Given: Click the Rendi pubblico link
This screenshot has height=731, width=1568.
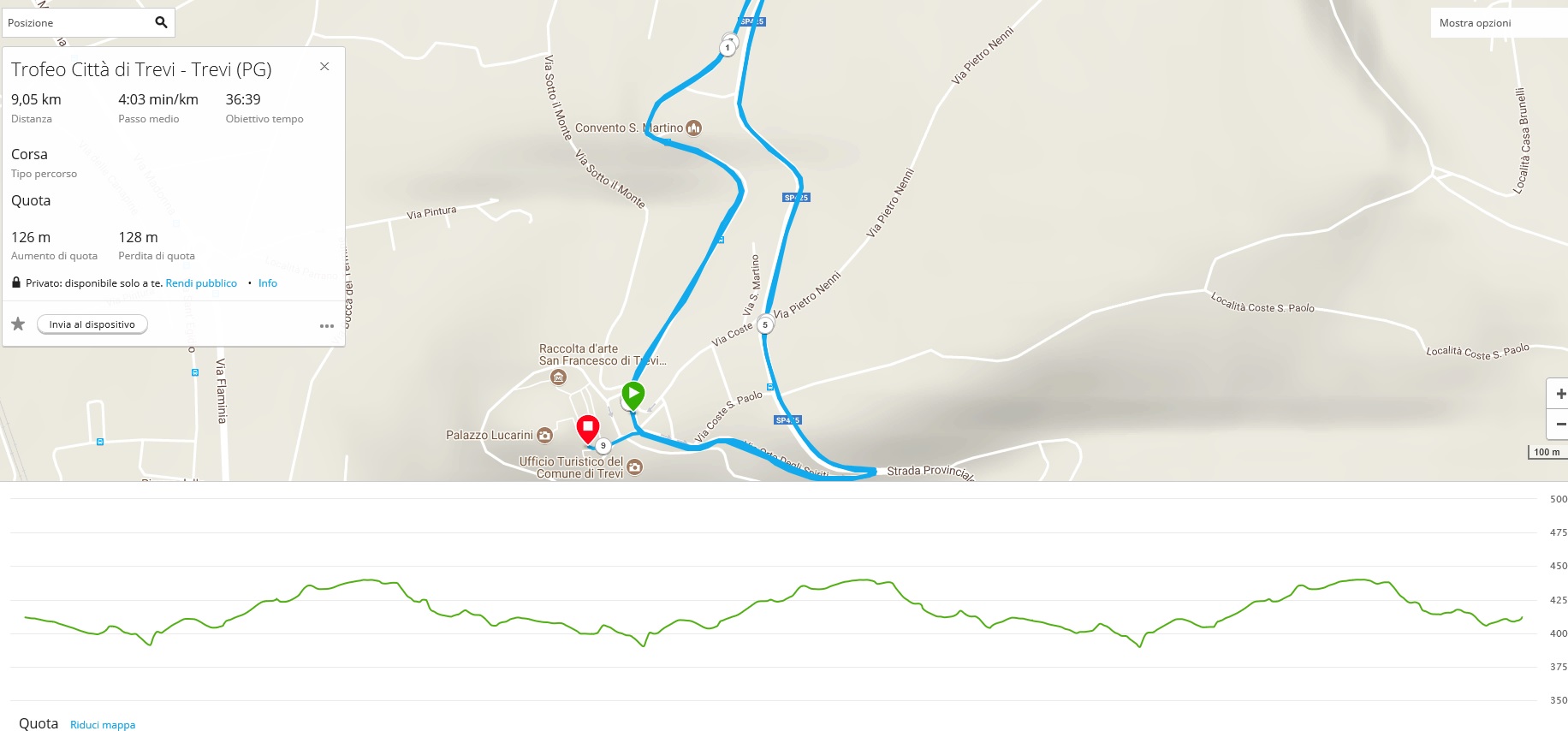Looking at the screenshot, I should click(201, 283).
